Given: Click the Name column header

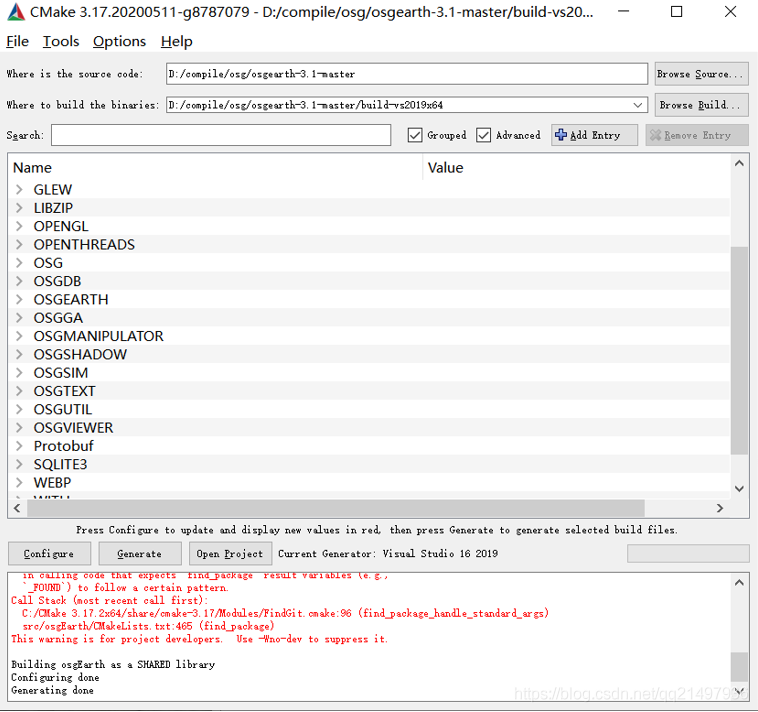Looking at the screenshot, I should pyautogui.click(x=216, y=168).
